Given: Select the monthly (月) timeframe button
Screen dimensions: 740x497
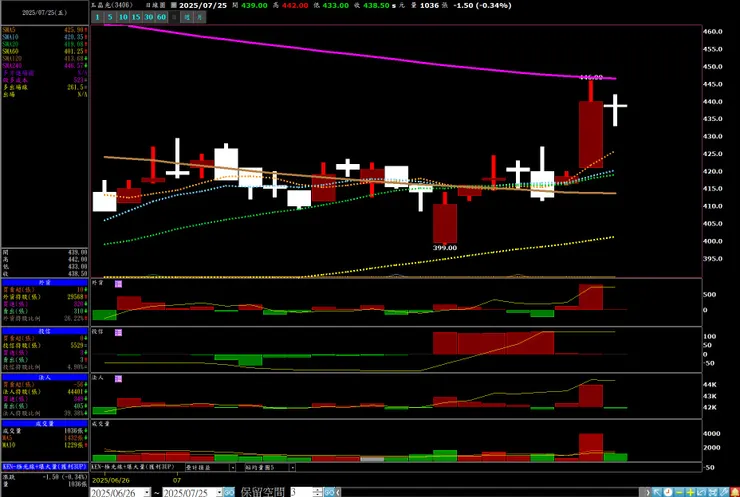Looking at the screenshot, I should tap(200, 17).
